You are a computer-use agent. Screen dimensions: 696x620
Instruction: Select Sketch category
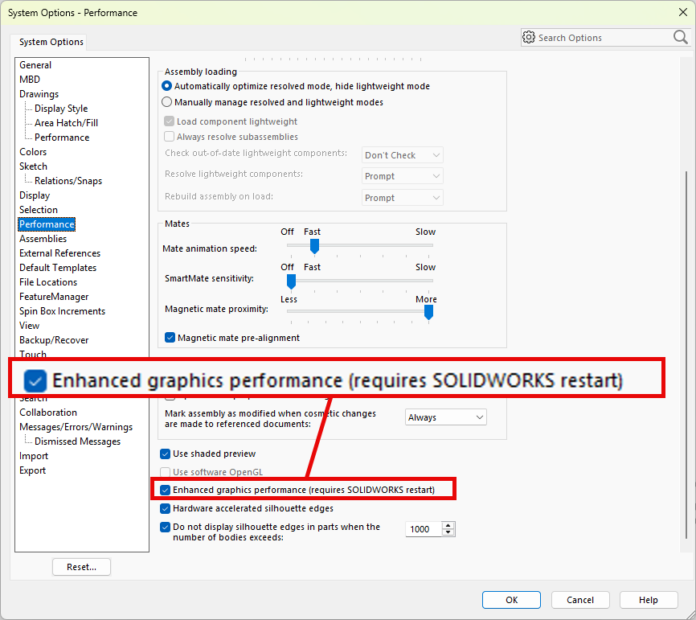click(33, 166)
